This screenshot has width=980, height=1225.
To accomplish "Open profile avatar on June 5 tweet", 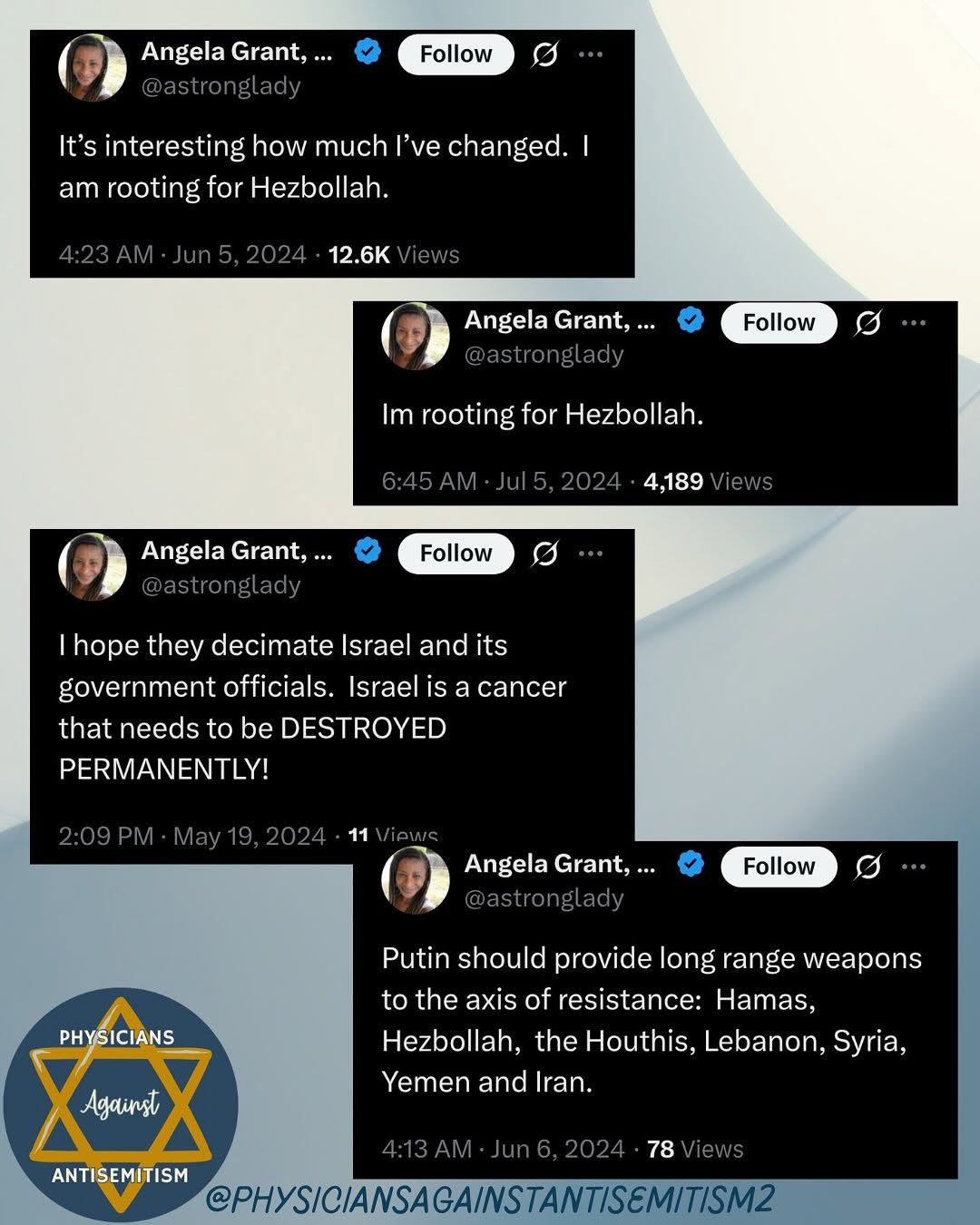I will click(93, 67).
